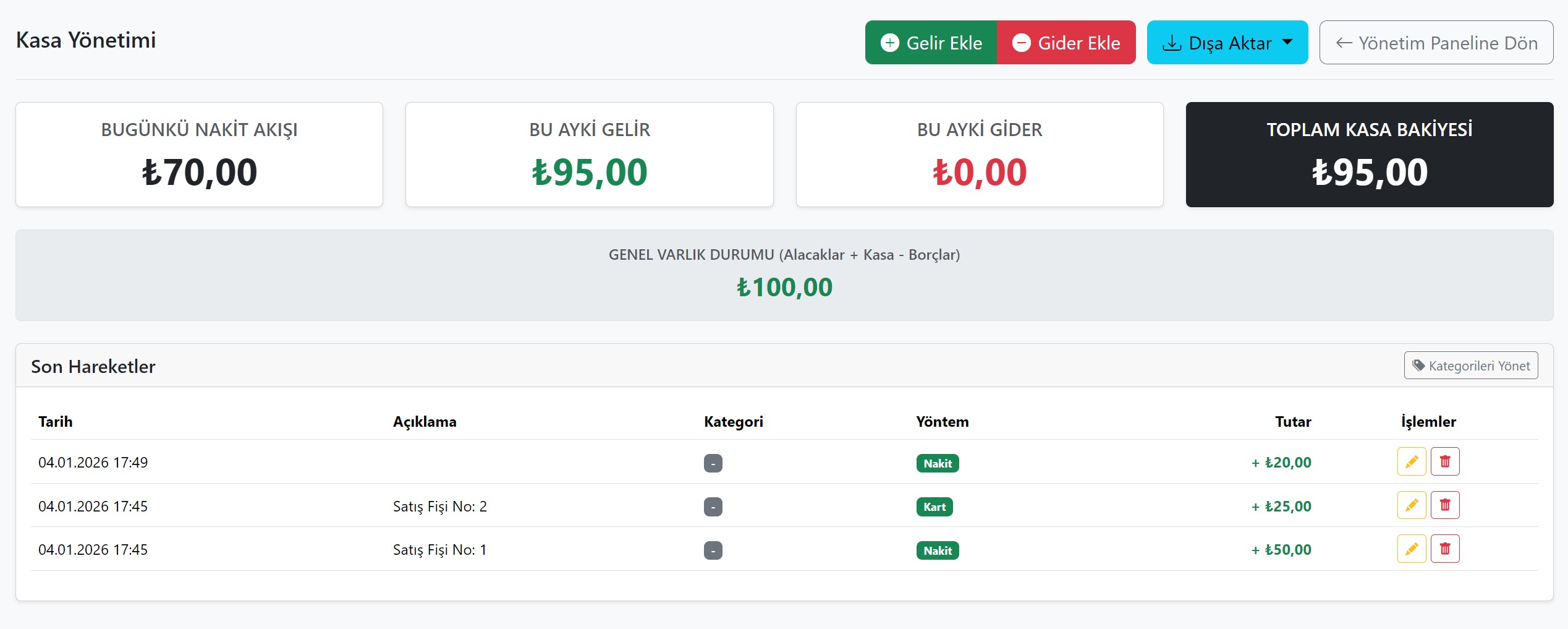Delete the ₺20,00 Nakit transaction
Screen dimensions: 1568x629
pyautogui.click(x=1444, y=461)
